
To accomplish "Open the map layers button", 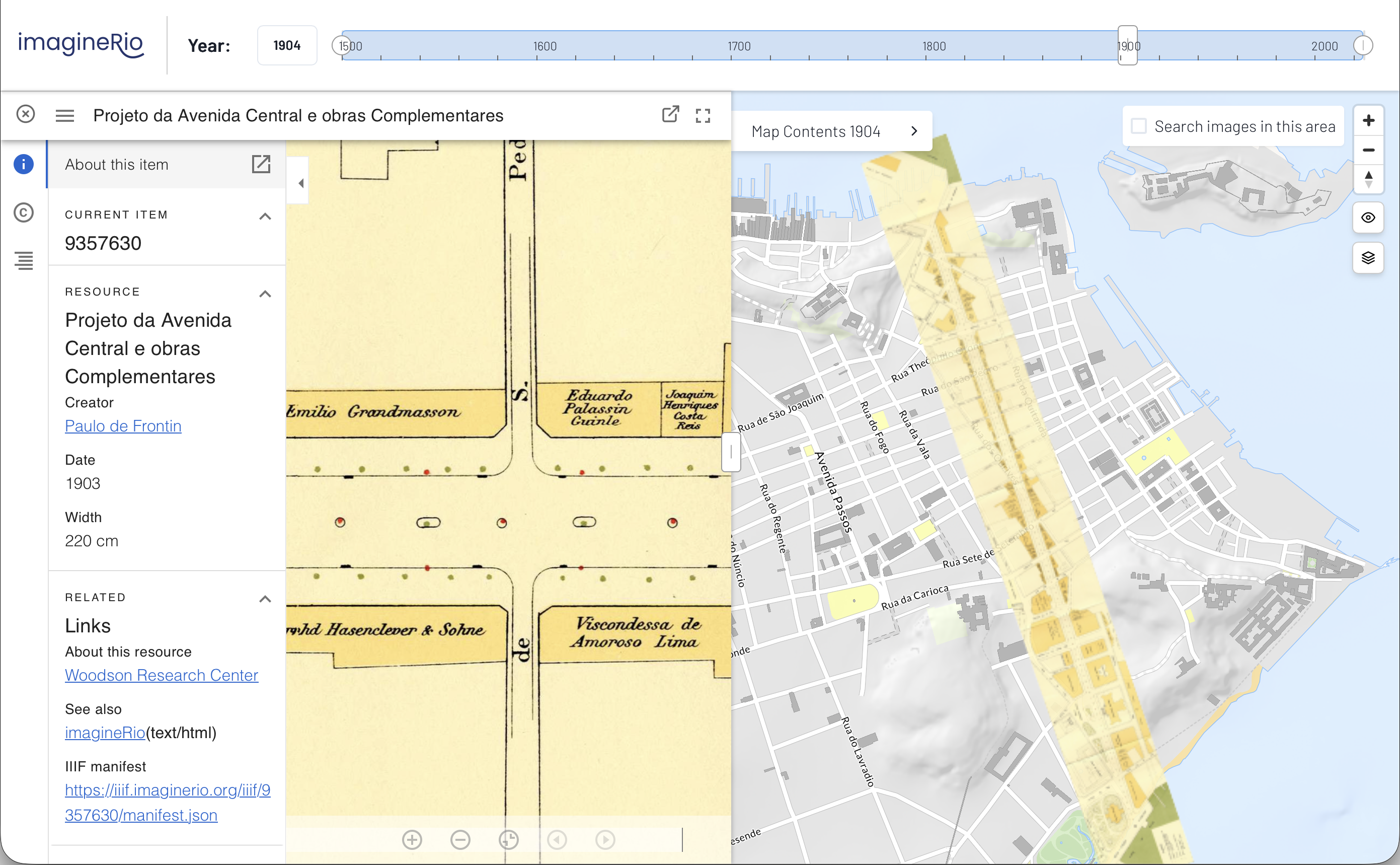I will pos(1368,258).
